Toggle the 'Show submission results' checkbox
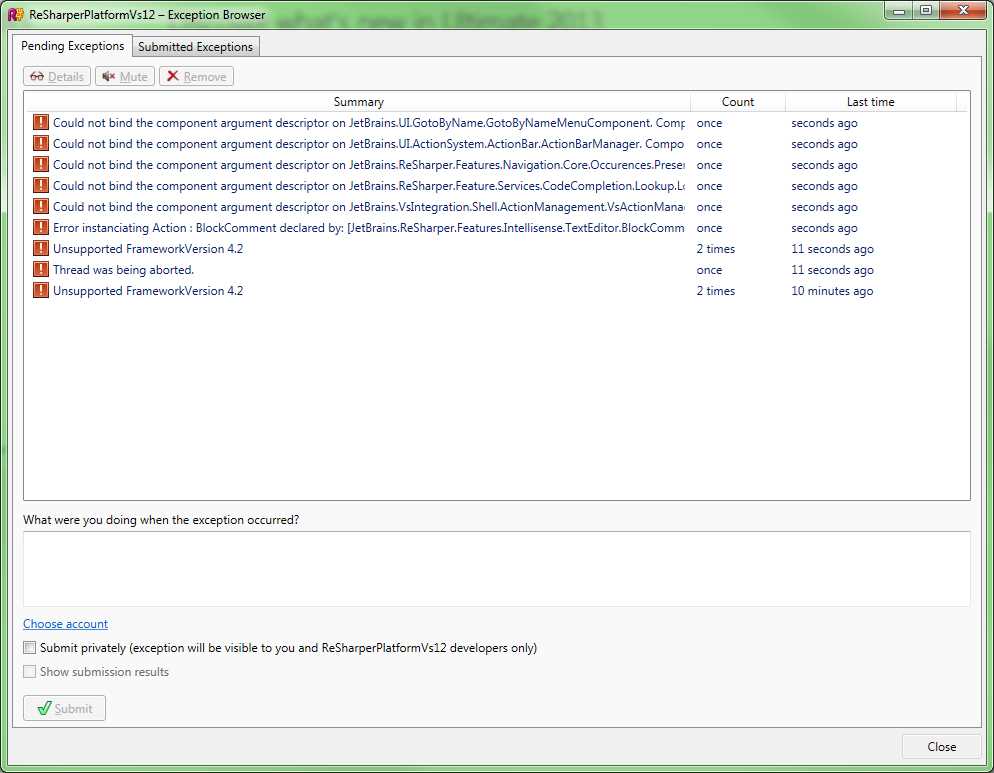The height and width of the screenshot is (773, 994). click(x=29, y=671)
